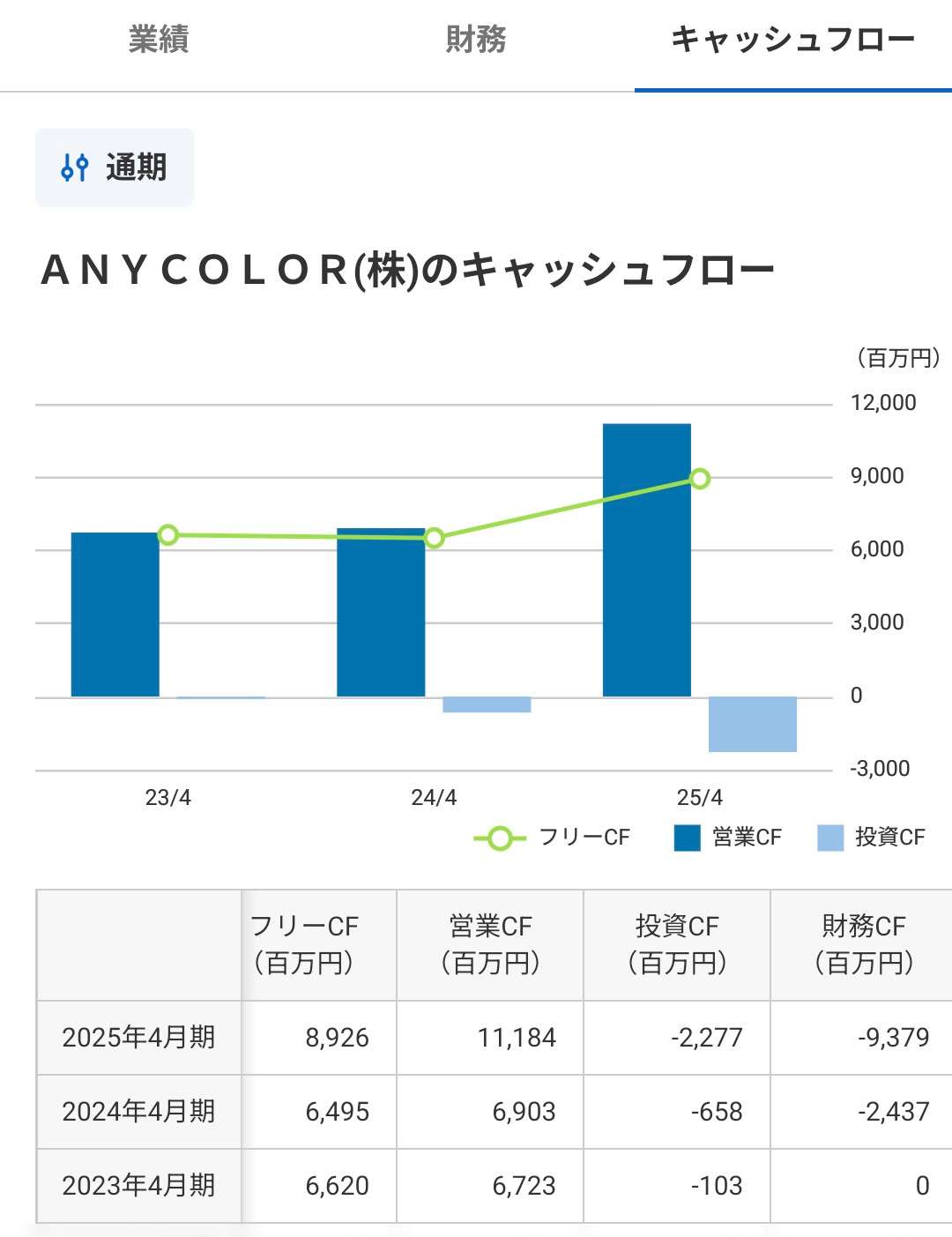Toggle the 投資CF legend label
952x1237 pixels.
[889, 838]
